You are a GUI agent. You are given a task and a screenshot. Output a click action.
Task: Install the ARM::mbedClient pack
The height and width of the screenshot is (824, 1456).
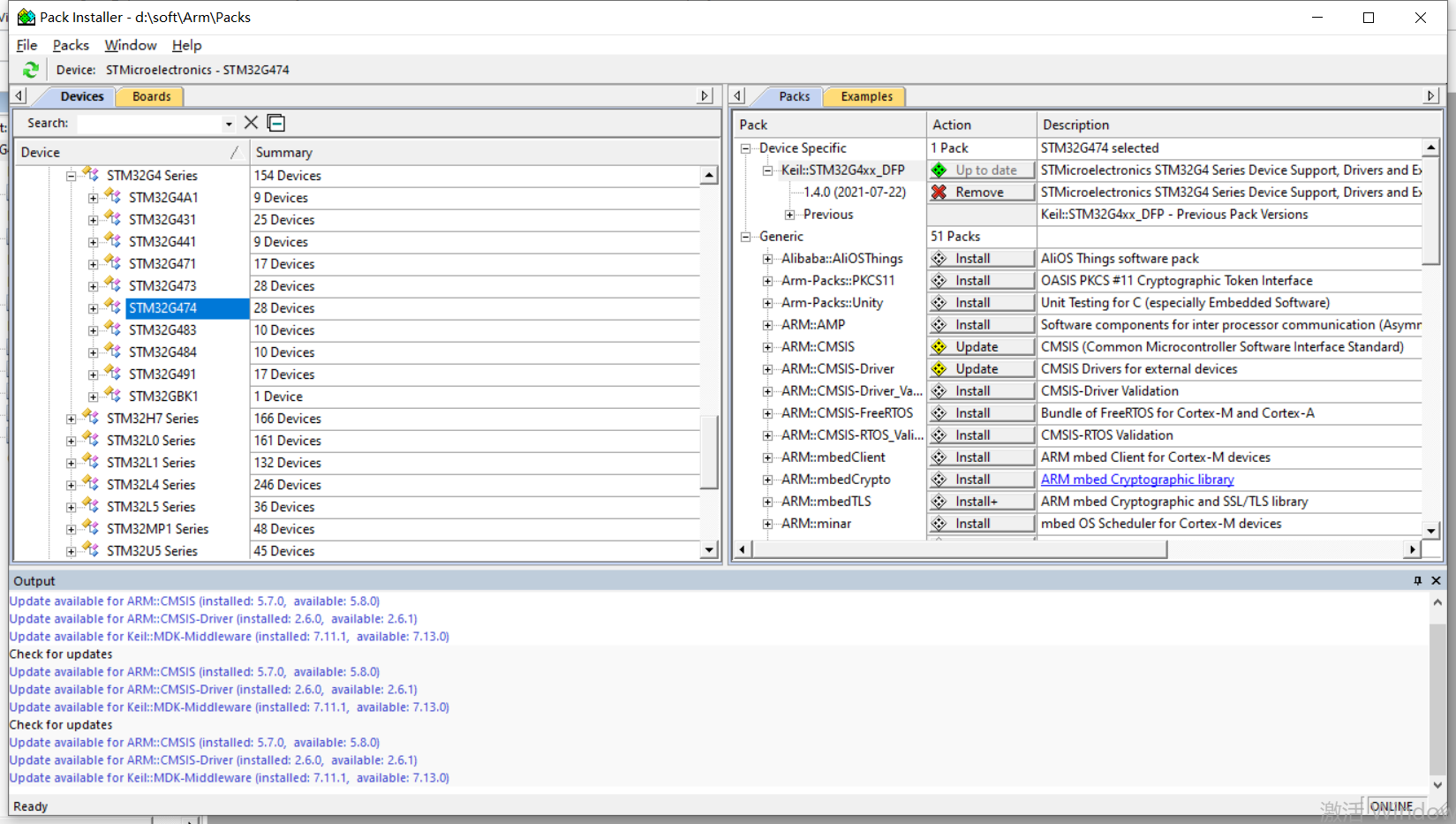[981, 457]
